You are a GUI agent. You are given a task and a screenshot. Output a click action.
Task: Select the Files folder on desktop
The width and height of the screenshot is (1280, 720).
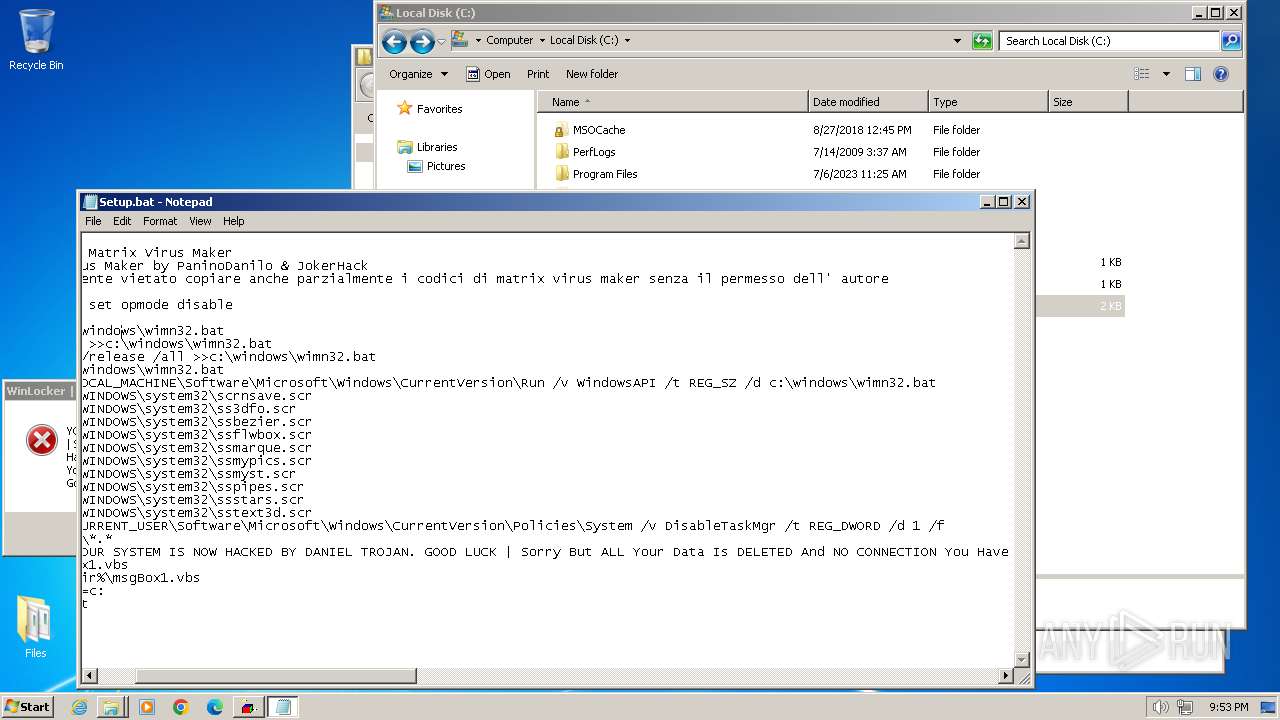pos(35,627)
